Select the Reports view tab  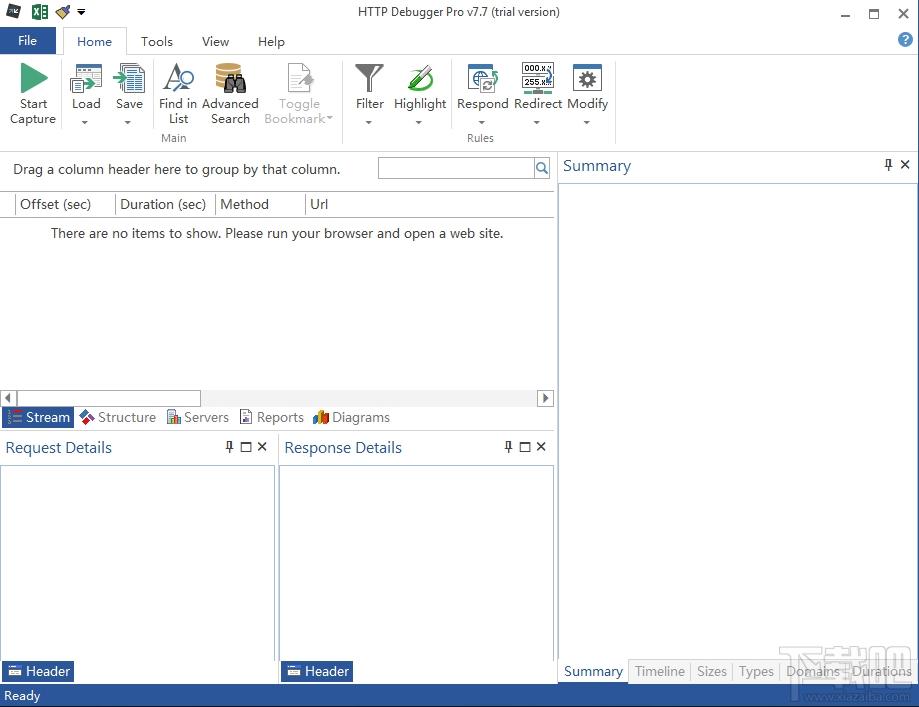272,417
